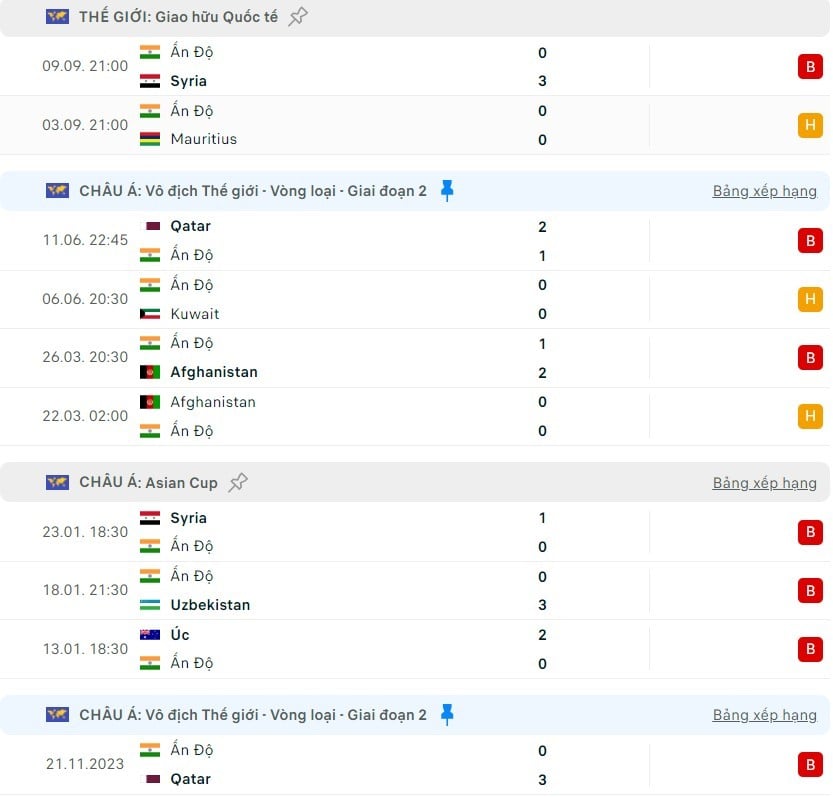This screenshot has height=797, width=833.
Task: Open the Syria vs Ấn Độ 23.01 match
Action: click(415, 532)
